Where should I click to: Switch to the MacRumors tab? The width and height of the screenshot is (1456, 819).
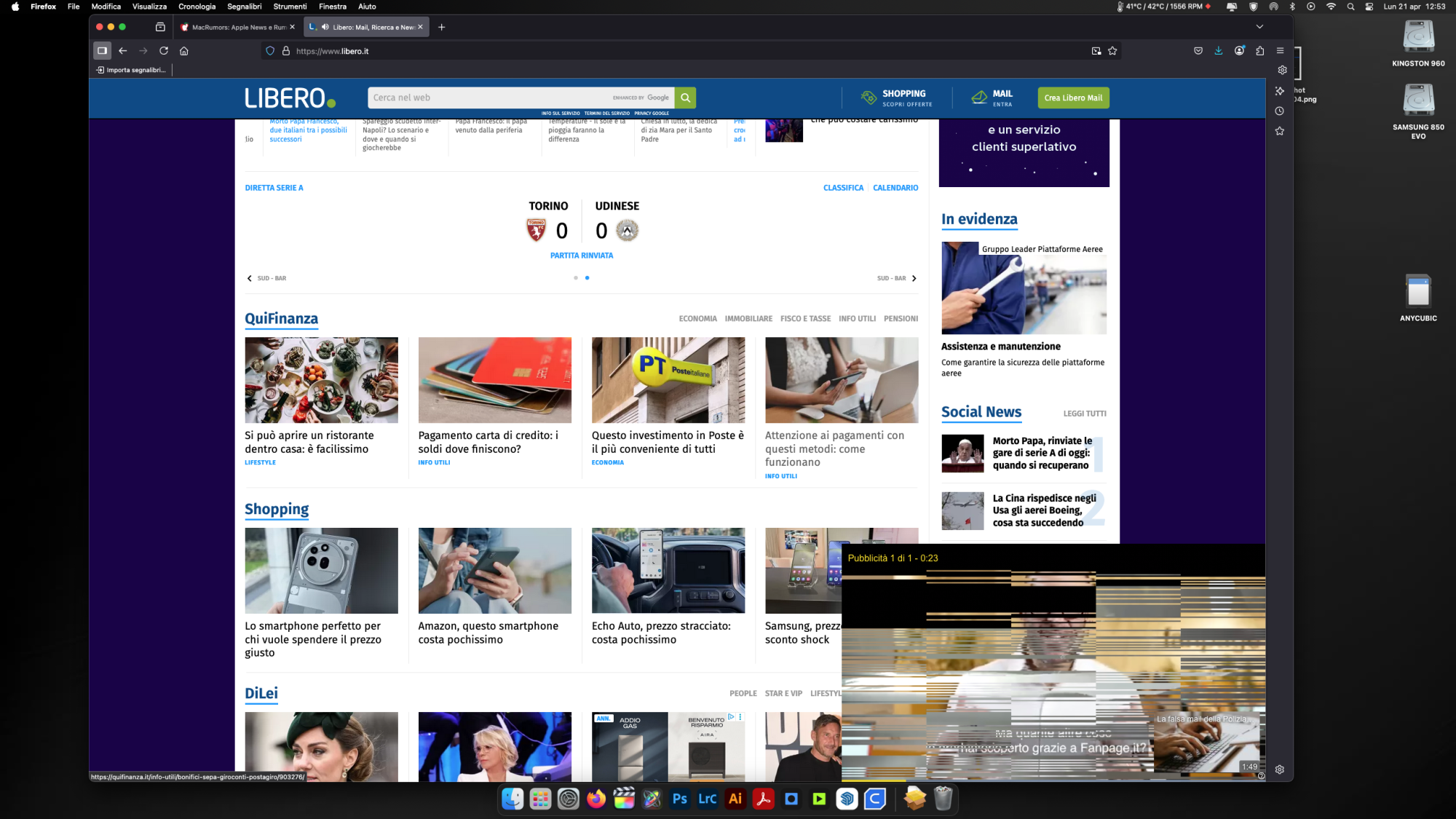point(234,27)
